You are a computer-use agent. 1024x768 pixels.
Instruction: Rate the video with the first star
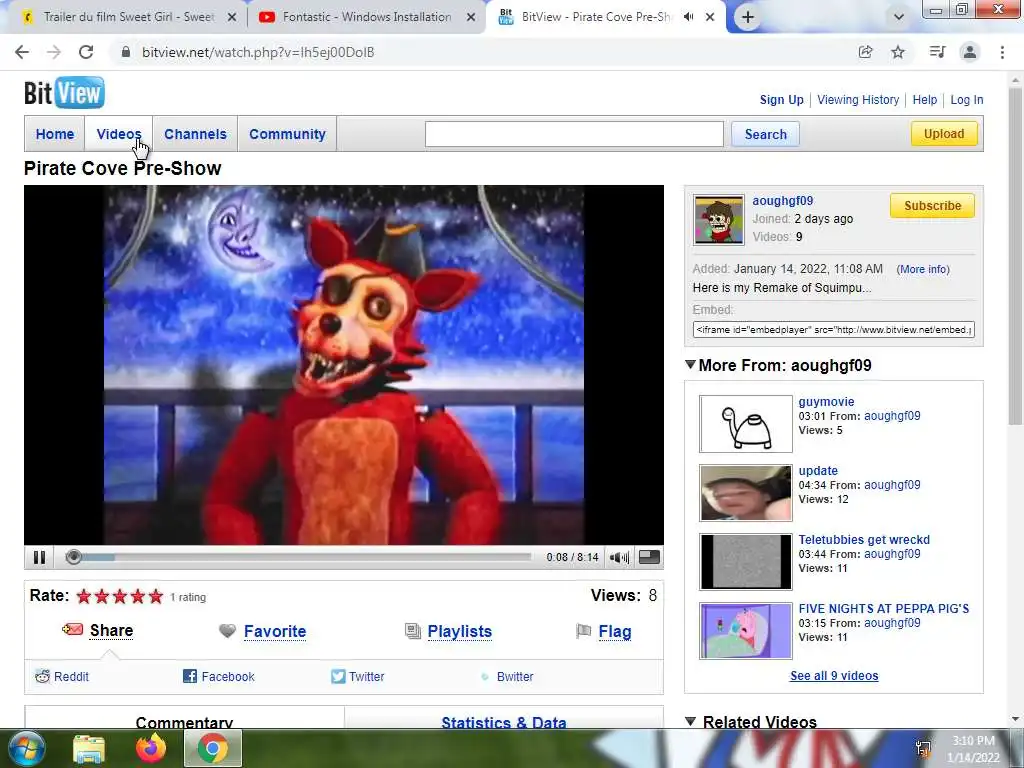pos(84,596)
